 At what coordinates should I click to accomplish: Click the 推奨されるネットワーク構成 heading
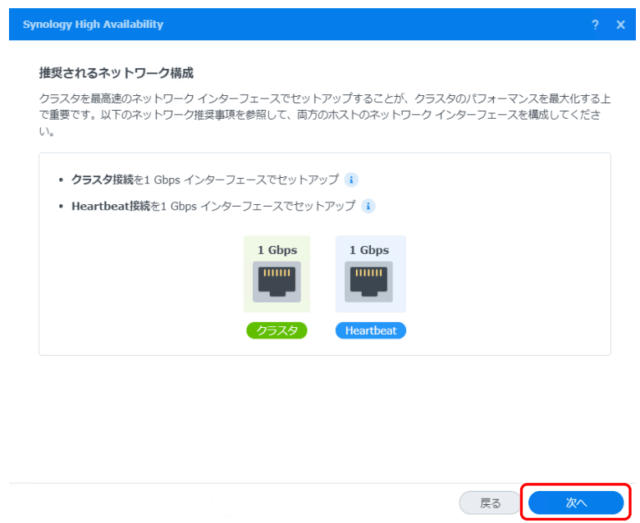115,73
